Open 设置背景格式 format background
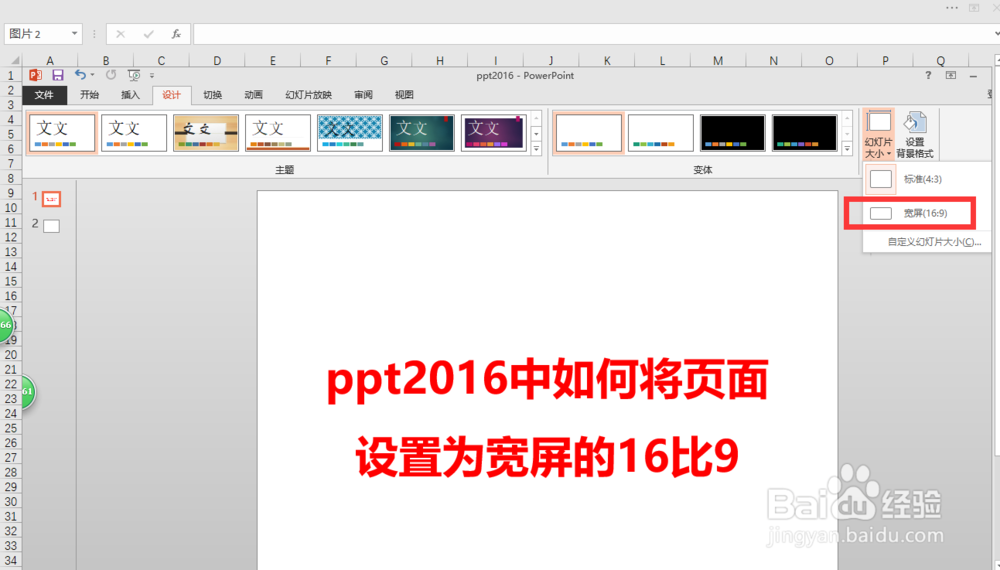1000x570 pixels. tap(915, 135)
